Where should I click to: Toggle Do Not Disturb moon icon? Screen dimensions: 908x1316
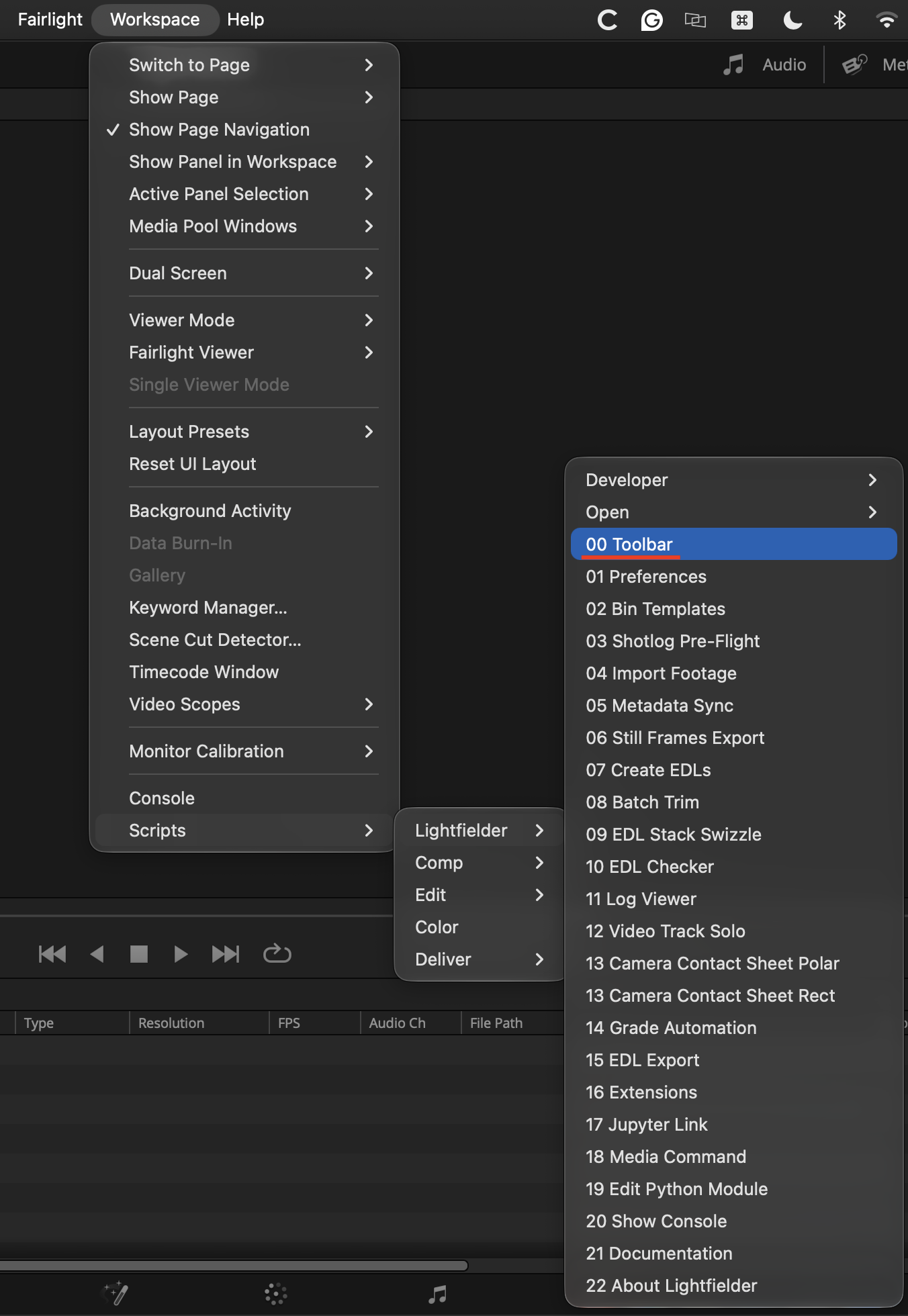792,20
